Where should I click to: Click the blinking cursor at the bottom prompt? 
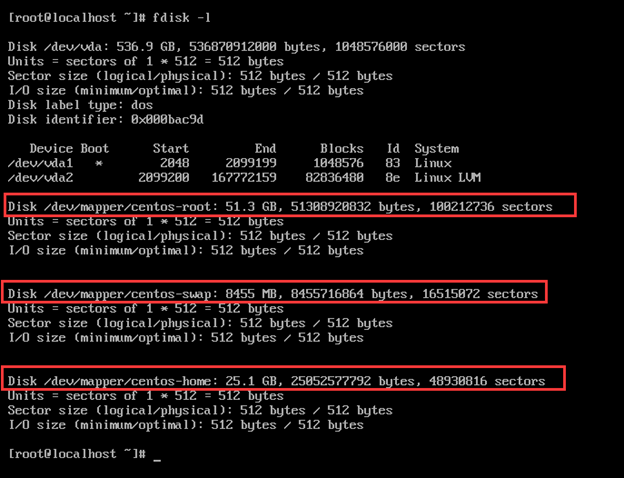pyautogui.click(x=158, y=456)
